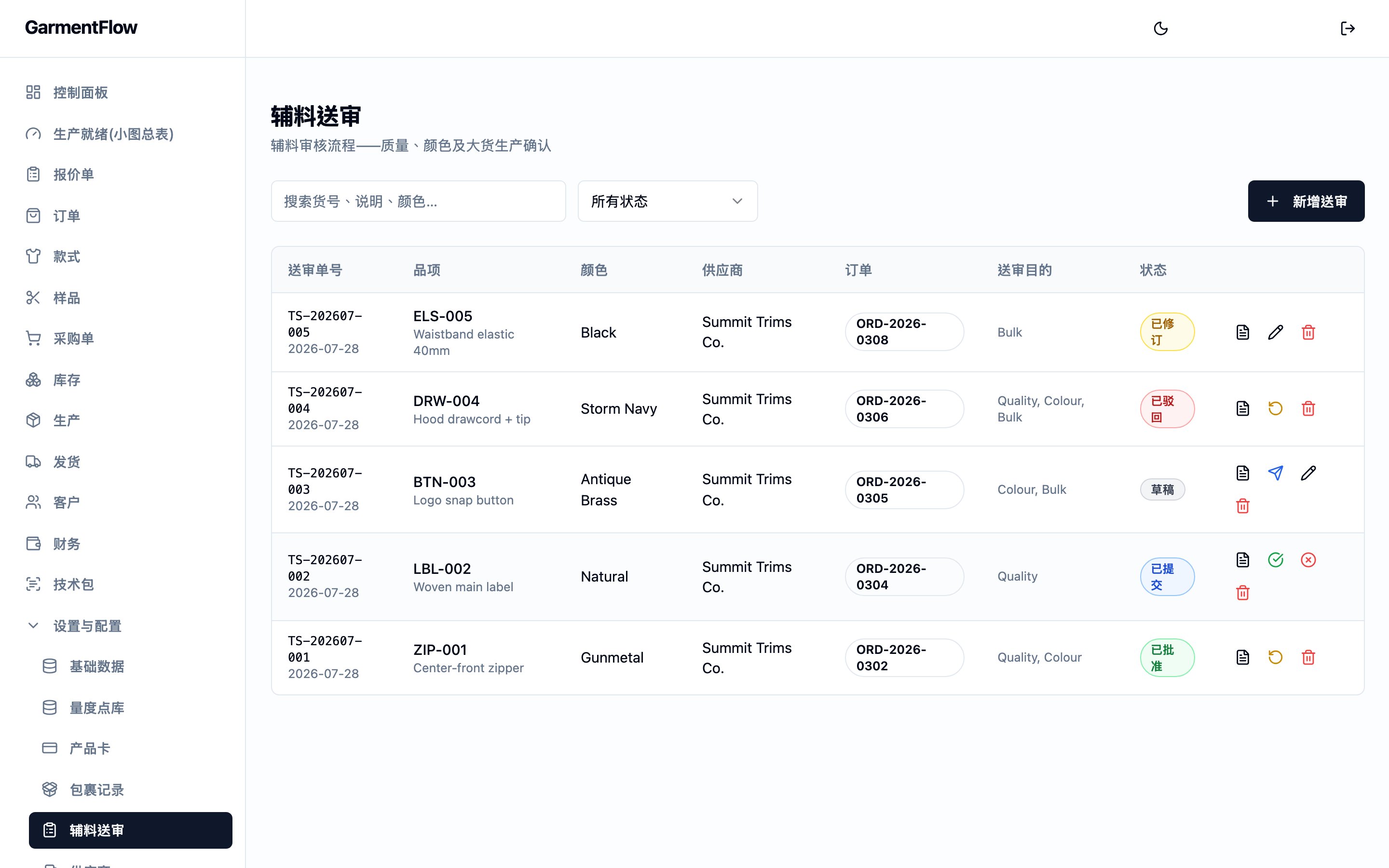Select 量度点库 in the sidebar
The height and width of the screenshot is (868, 1389).
coord(130,708)
